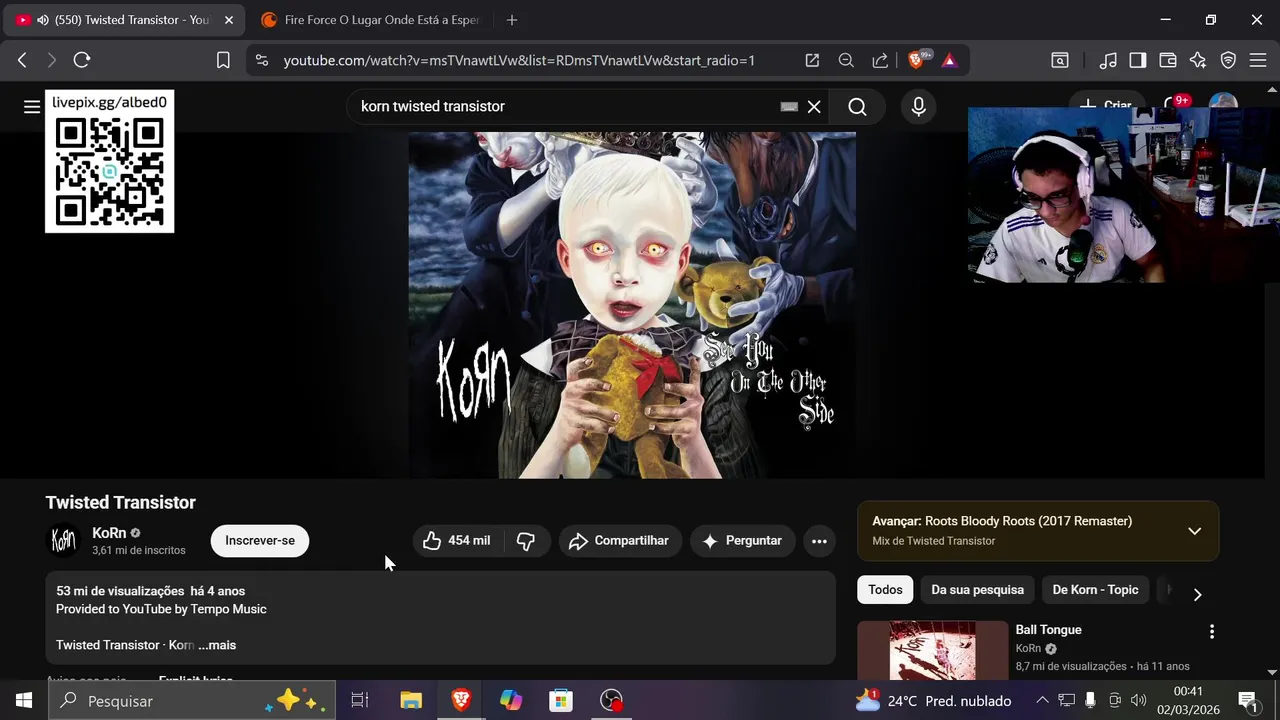Open the browser main hamburger menu
This screenshot has height=720, width=1280.
[1258, 60]
